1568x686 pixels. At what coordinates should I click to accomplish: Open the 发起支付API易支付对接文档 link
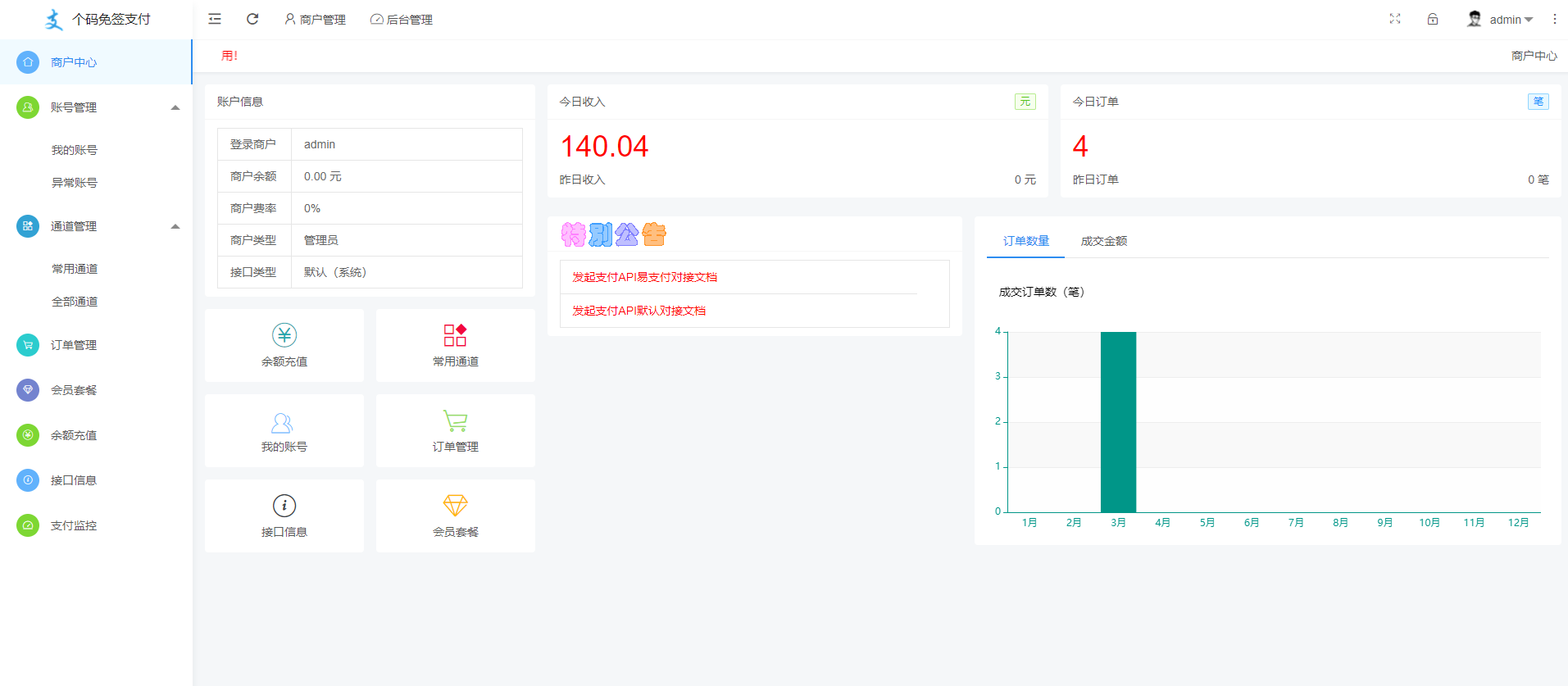pyautogui.click(x=644, y=277)
